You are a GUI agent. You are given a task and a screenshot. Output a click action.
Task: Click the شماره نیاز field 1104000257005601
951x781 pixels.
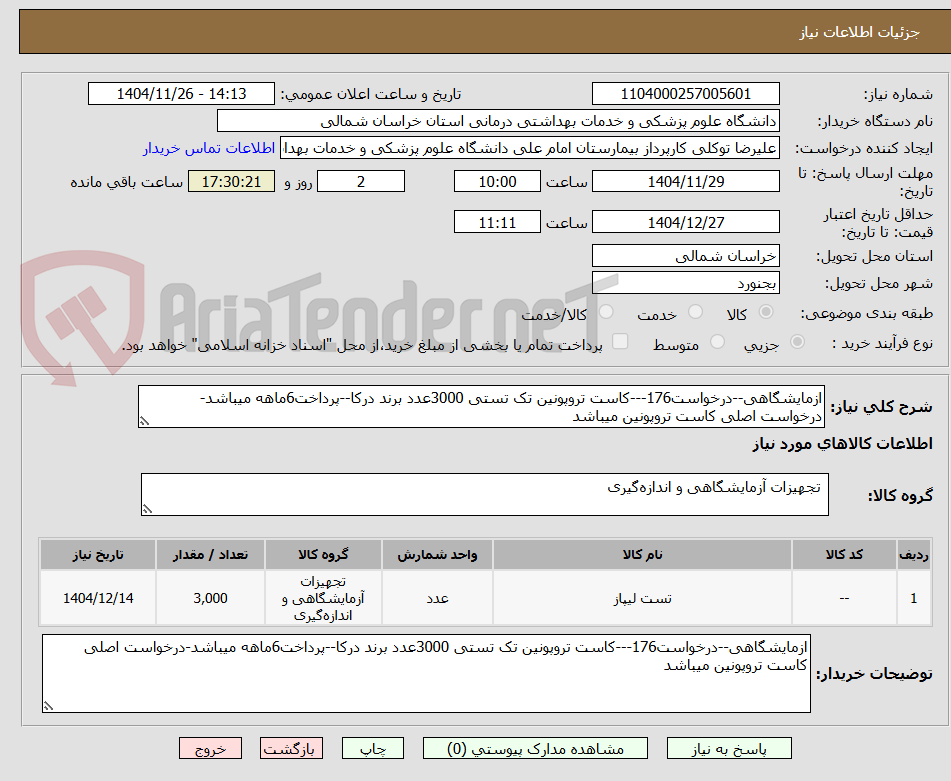pos(685,94)
